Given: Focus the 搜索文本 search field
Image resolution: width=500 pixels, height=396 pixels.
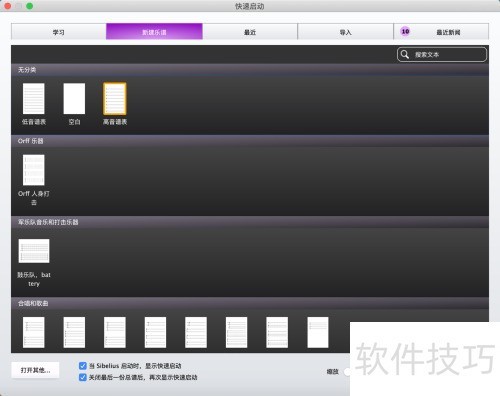Looking at the screenshot, I should [442, 54].
